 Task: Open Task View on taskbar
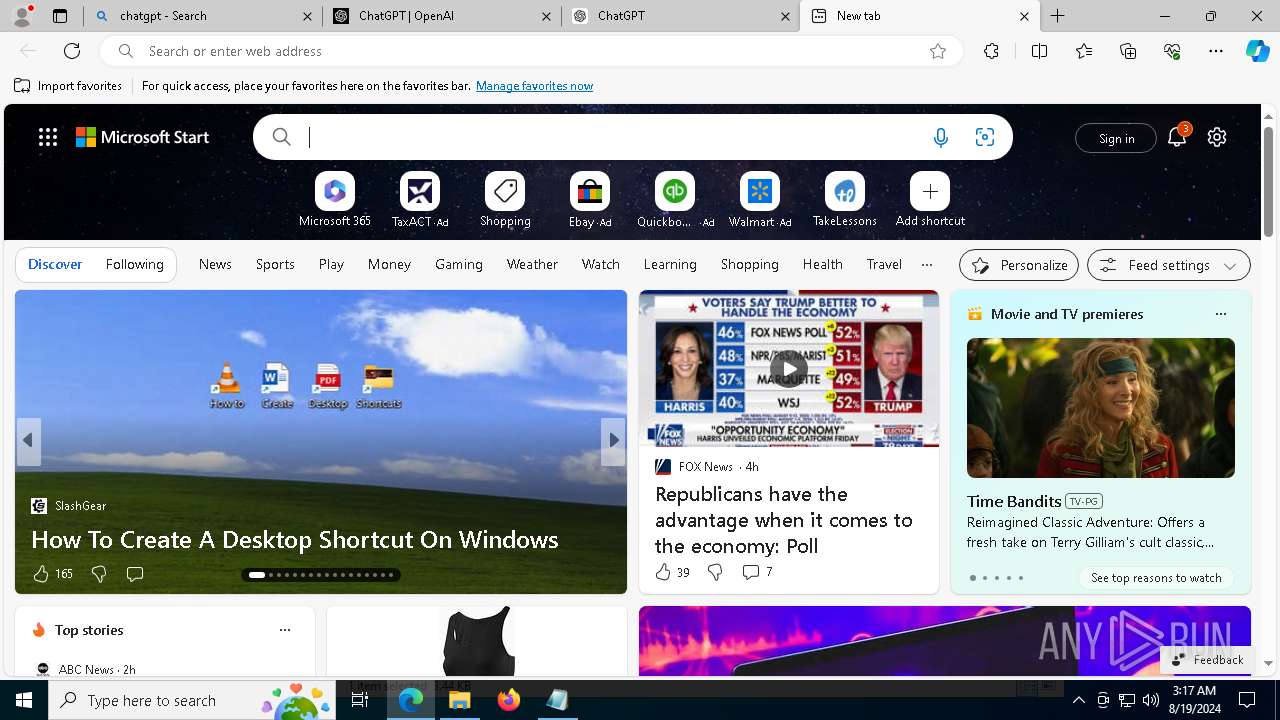coord(360,700)
